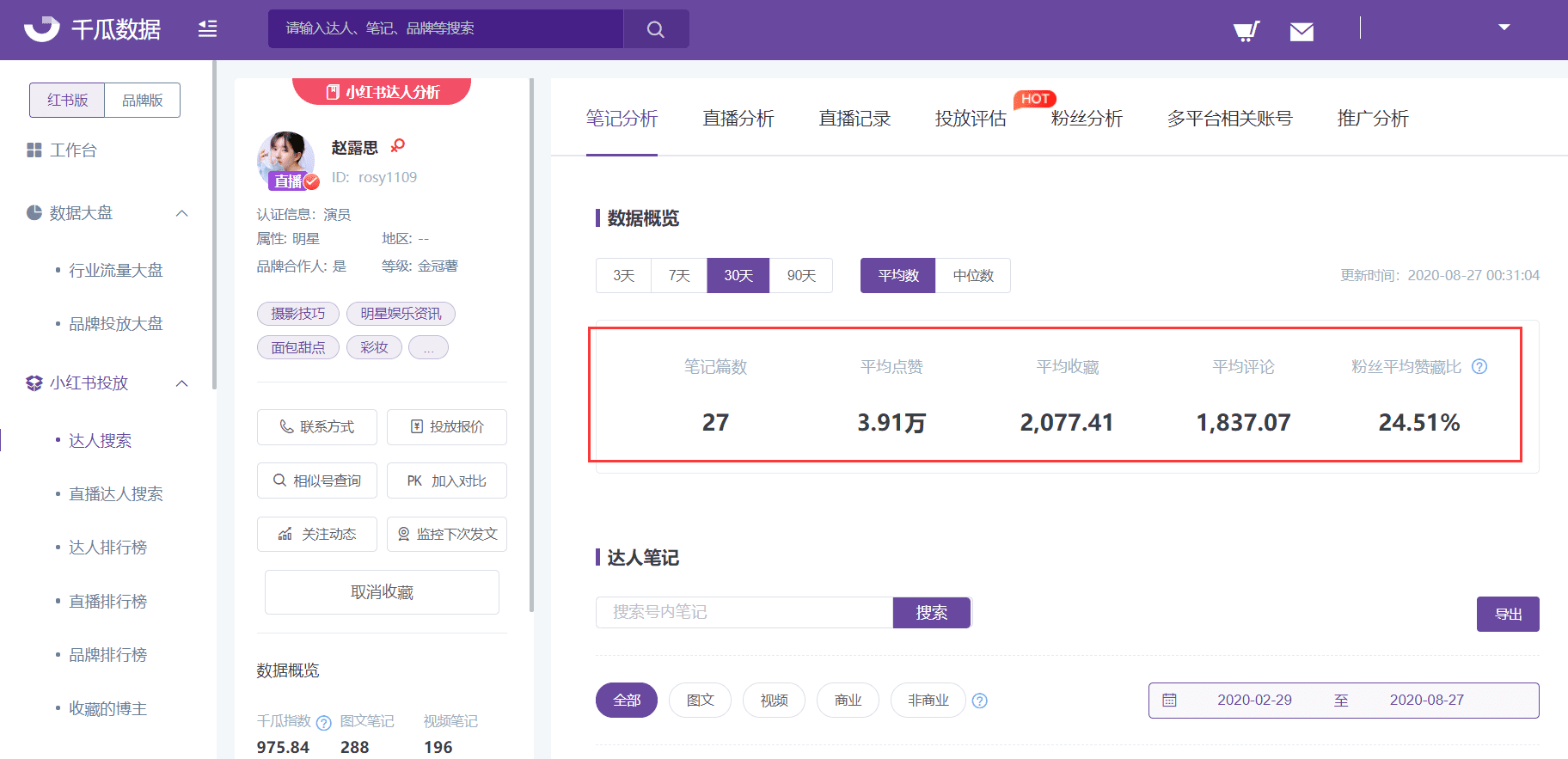1568x759 pixels.
Task: Switch to 红书版 mode
Action: [x=67, y=100]
